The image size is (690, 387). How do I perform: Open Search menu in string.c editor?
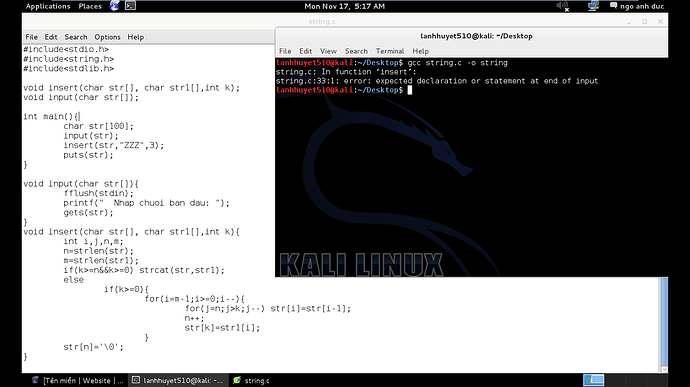[76, 37]
